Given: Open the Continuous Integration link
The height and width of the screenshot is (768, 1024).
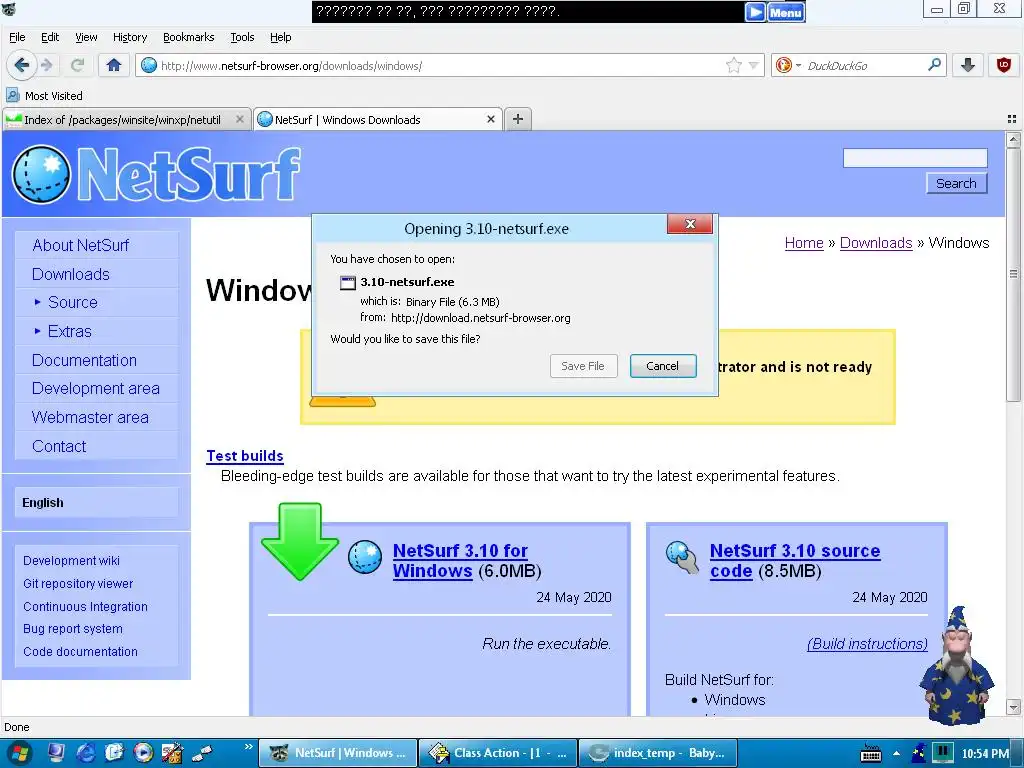Looking at the screenshot, I should [85, 606].
